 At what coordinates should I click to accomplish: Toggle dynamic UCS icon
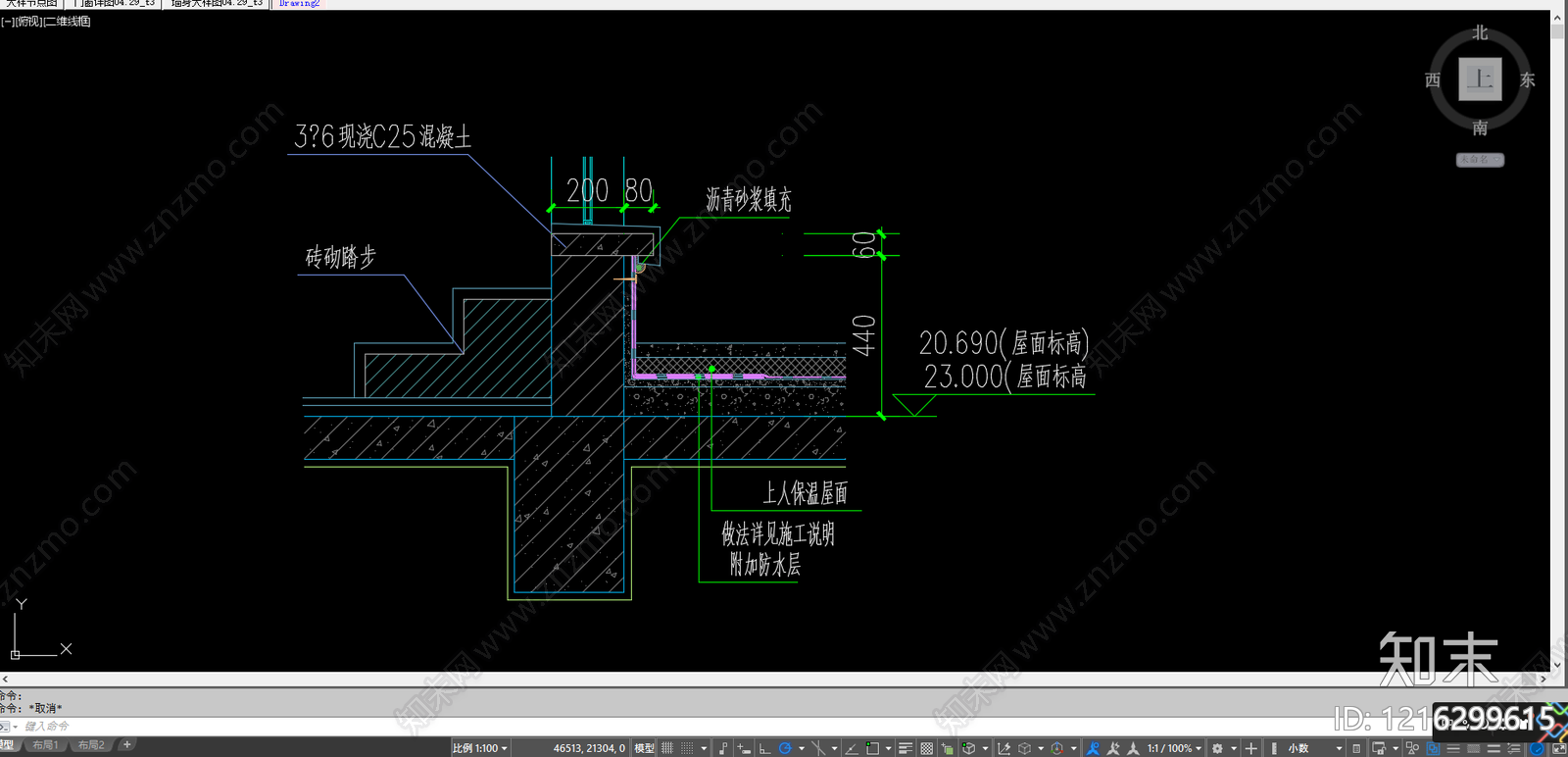(1004, 748)
